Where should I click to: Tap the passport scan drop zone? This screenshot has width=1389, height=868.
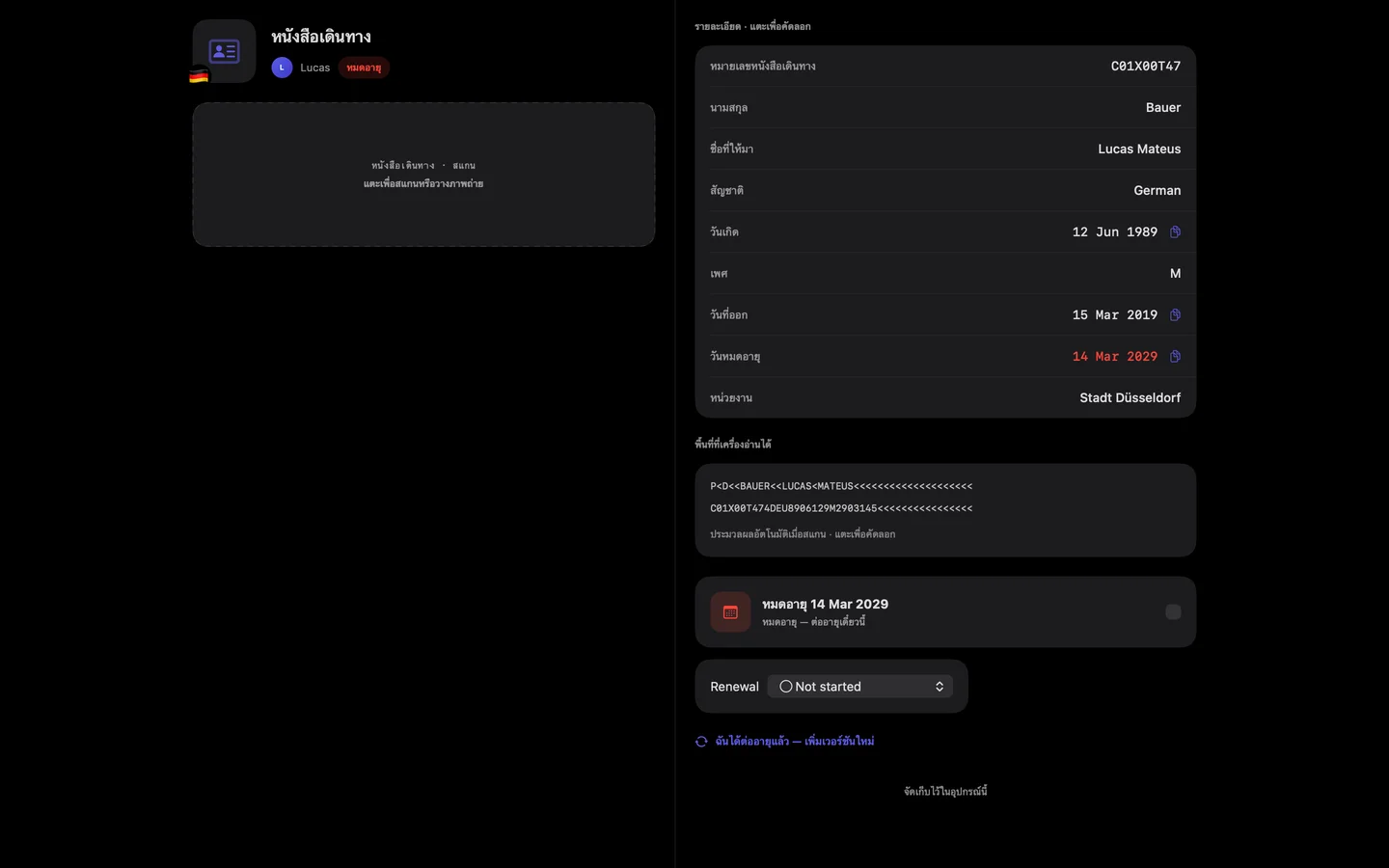tap(423, 175)
